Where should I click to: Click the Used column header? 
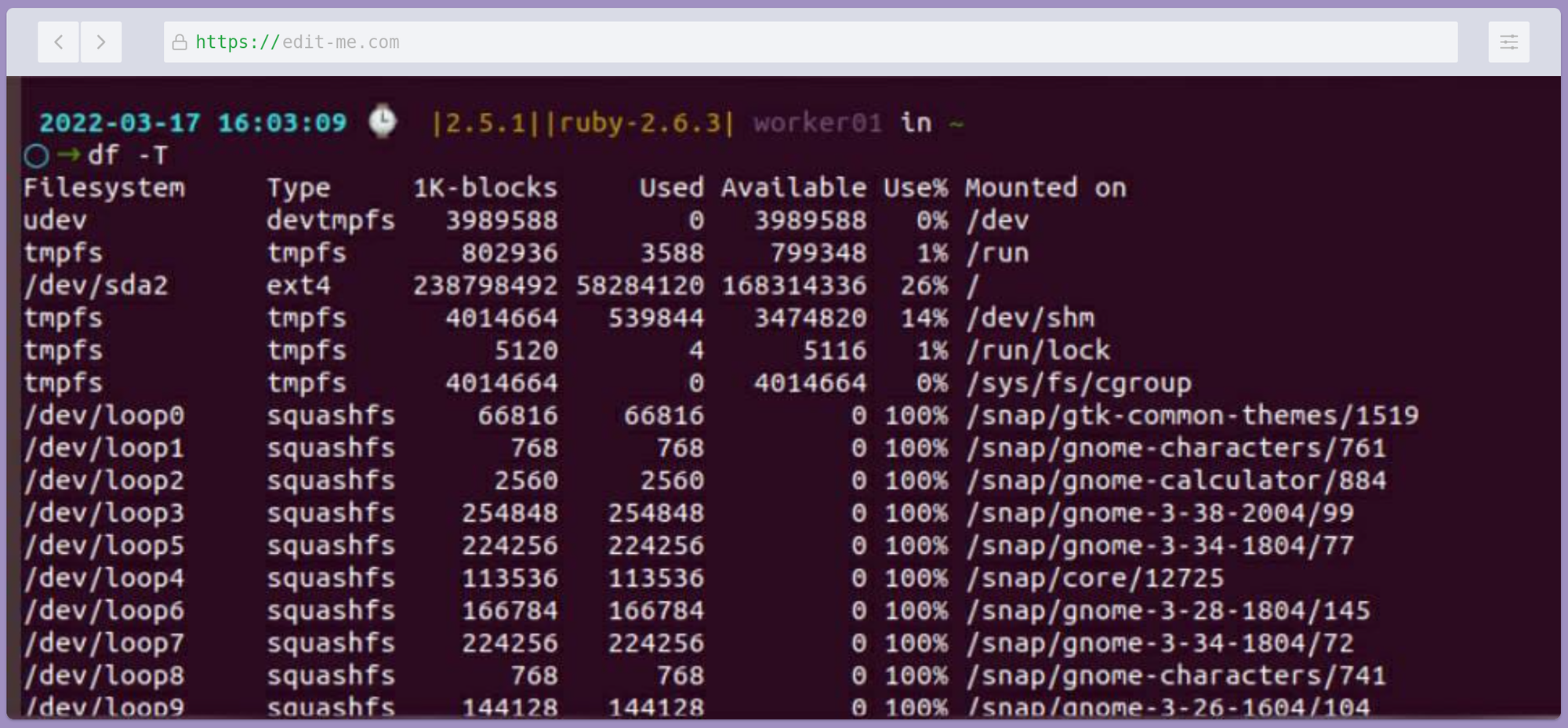[671, 188]
